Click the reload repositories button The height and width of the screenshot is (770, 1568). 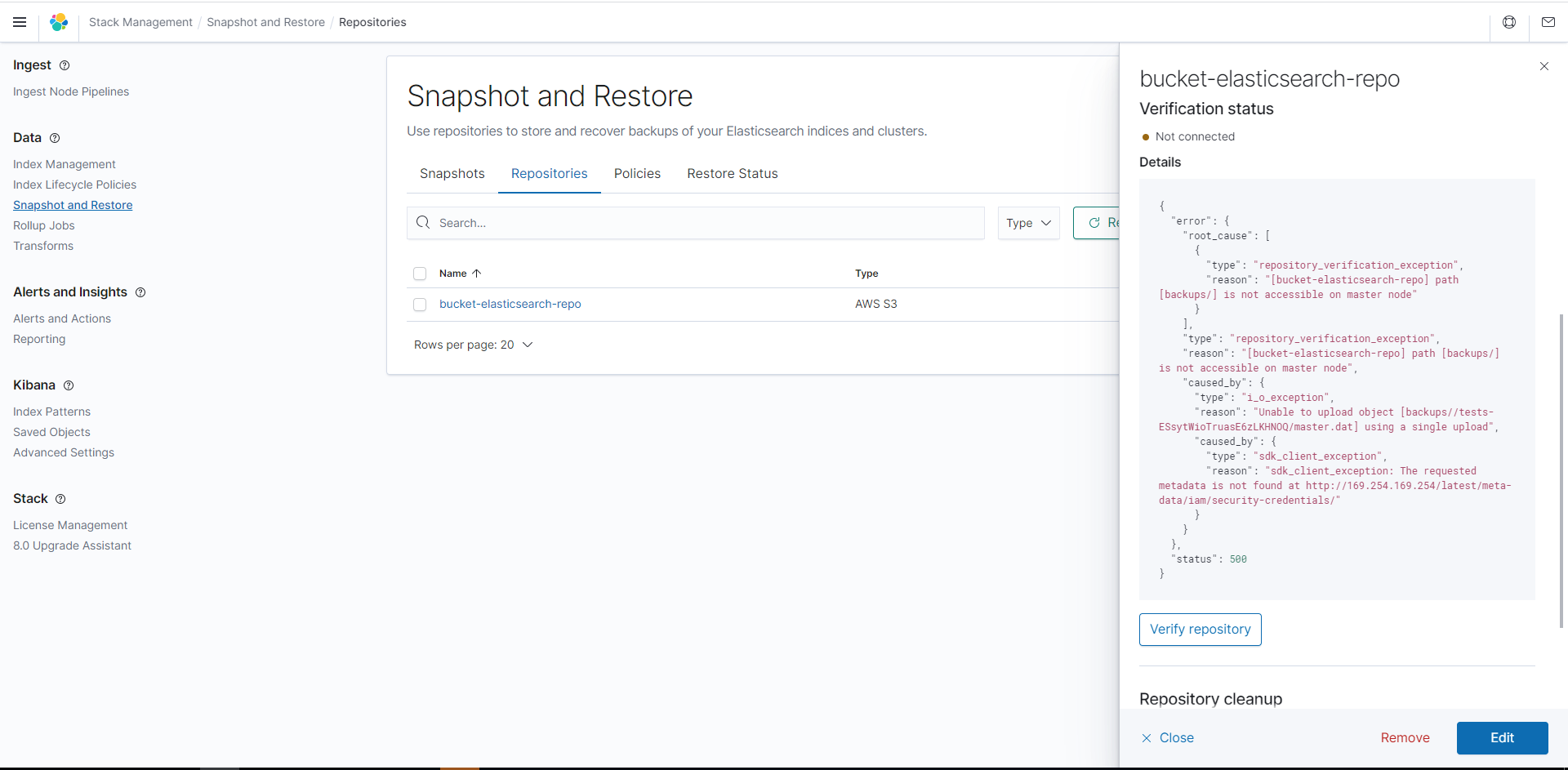[1097, 223]
